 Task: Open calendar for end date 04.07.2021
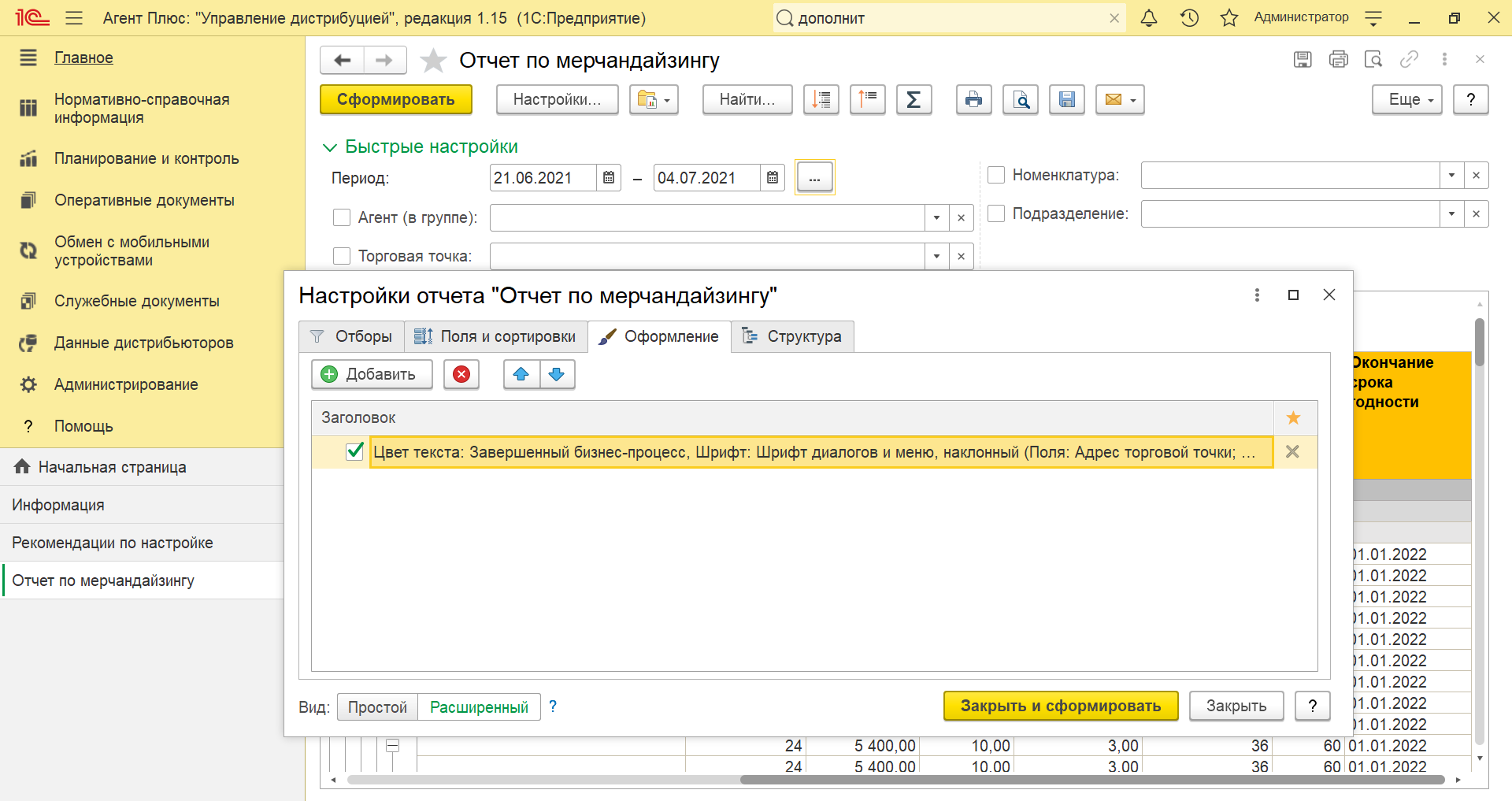(773, 178)
